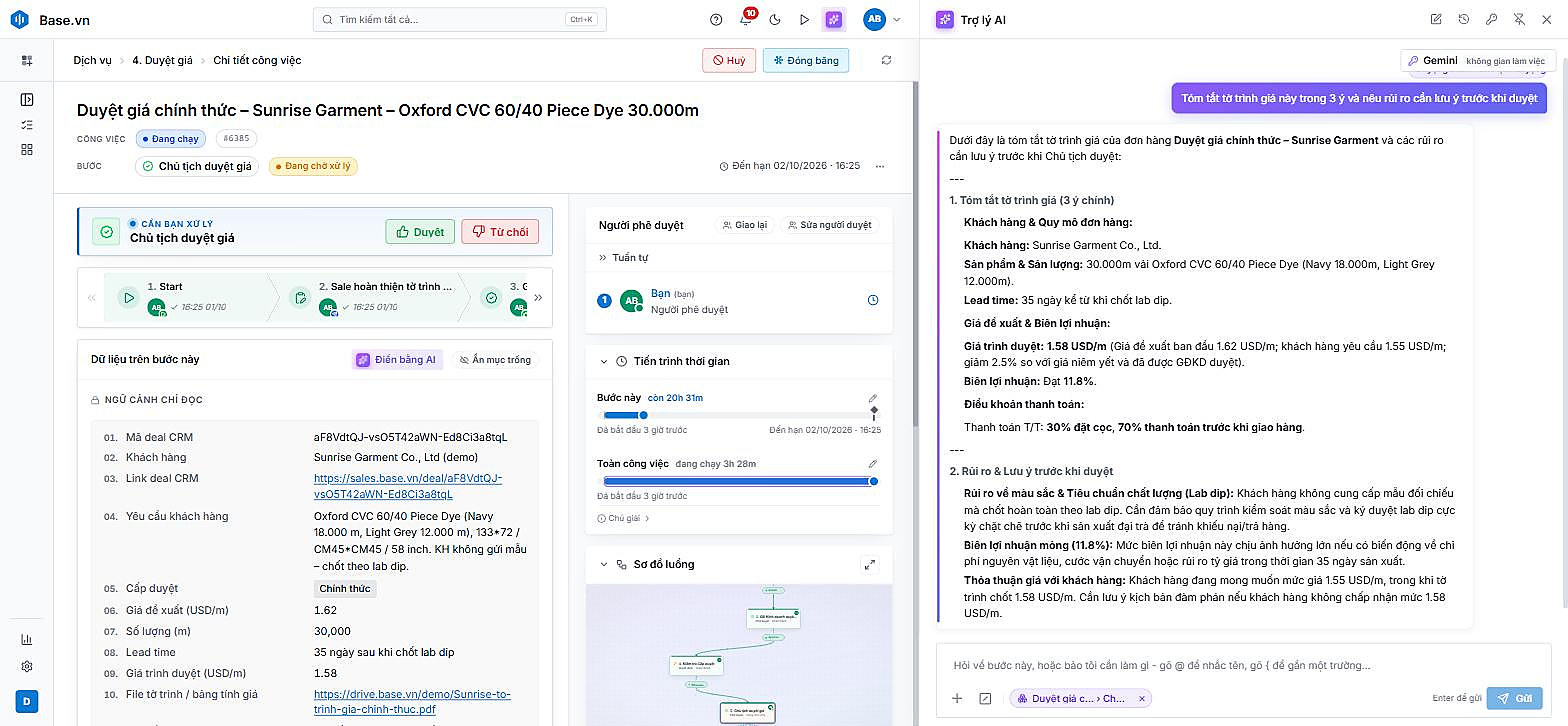Approve the task with Duyệt button
The image size is (1568, 726).
(x=420, y=232)
